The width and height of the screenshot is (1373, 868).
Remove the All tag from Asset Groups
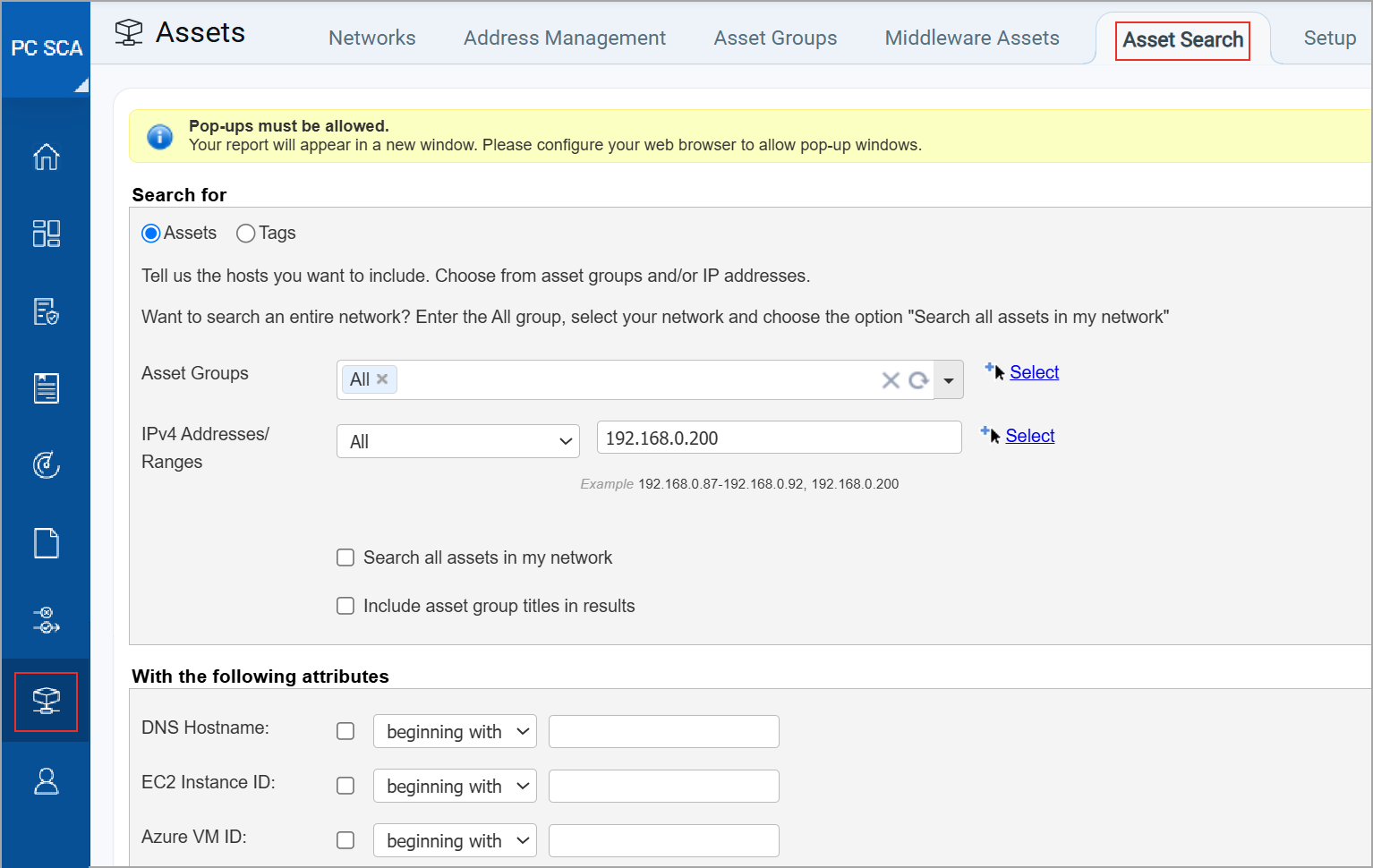(382, 379)
